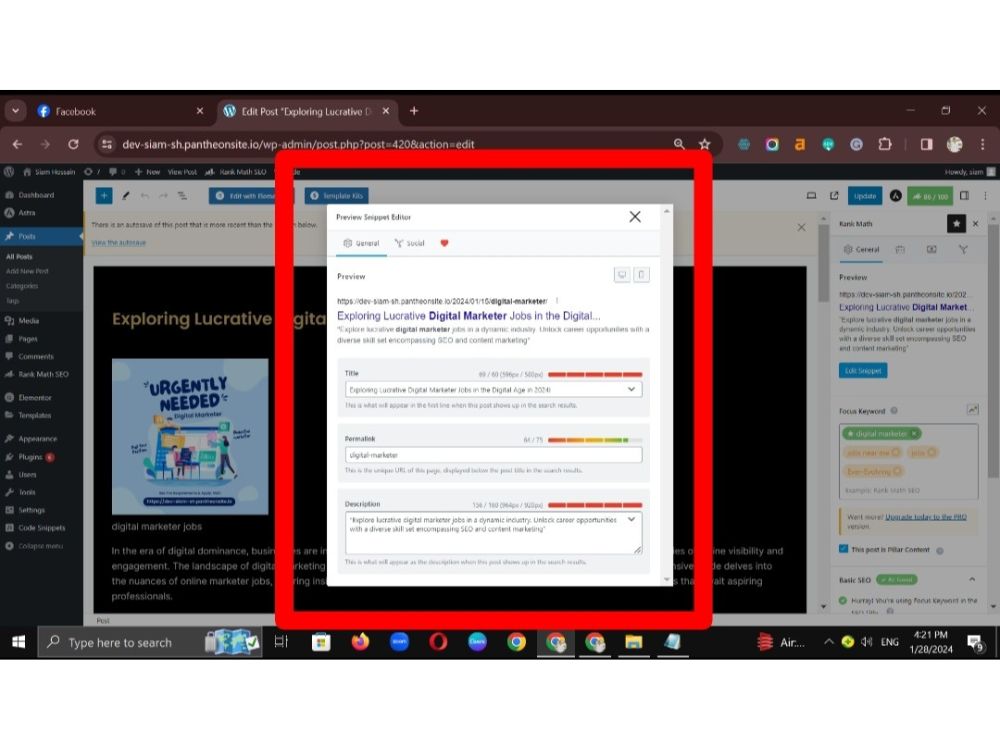This screenshot has width=1000, height=750.
Task: Click the red heart tab icon
Action: pos(445,243)
